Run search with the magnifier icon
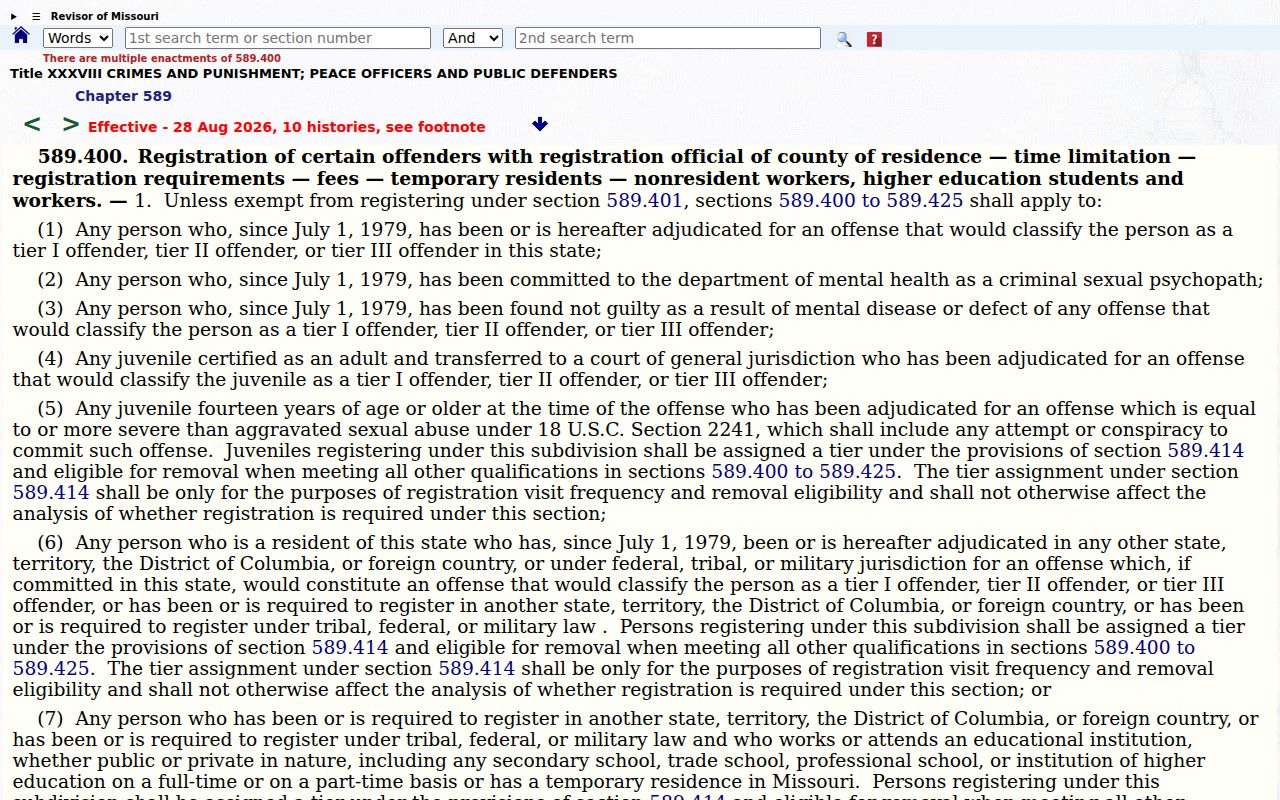 point(844,39)
